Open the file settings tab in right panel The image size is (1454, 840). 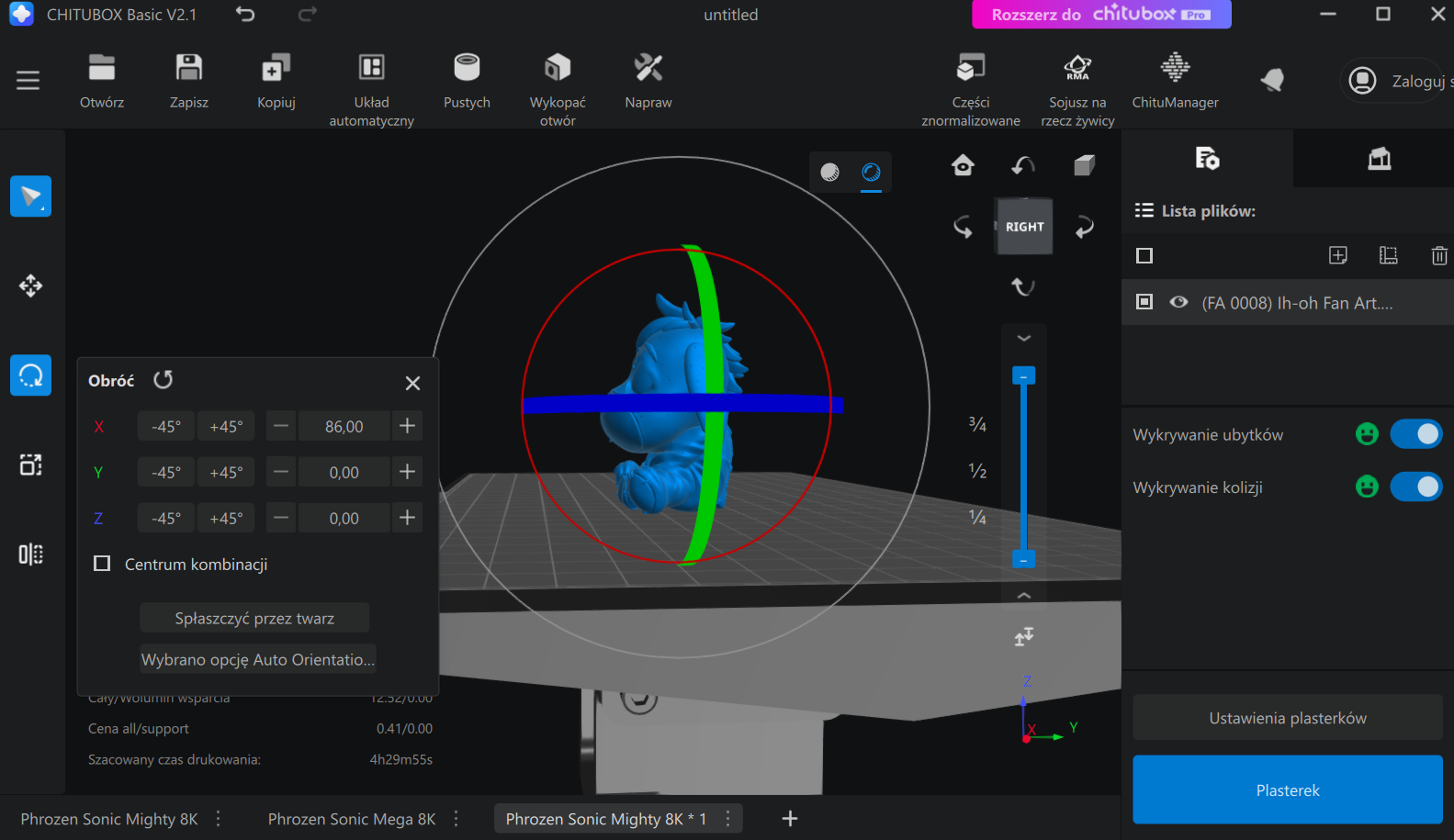pos(1207,158)
